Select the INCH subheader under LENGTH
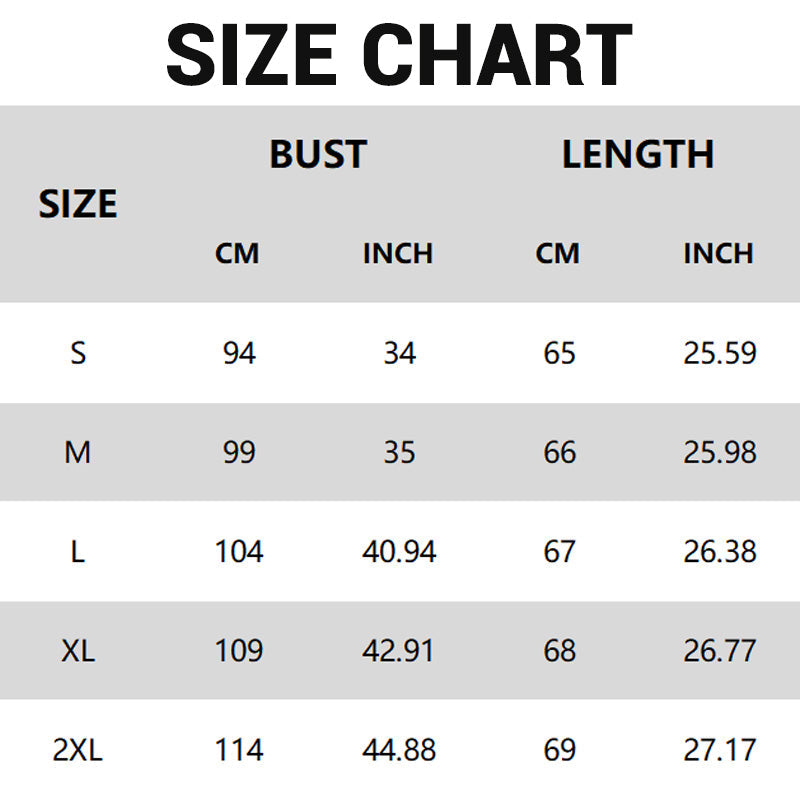 (718, 254)
